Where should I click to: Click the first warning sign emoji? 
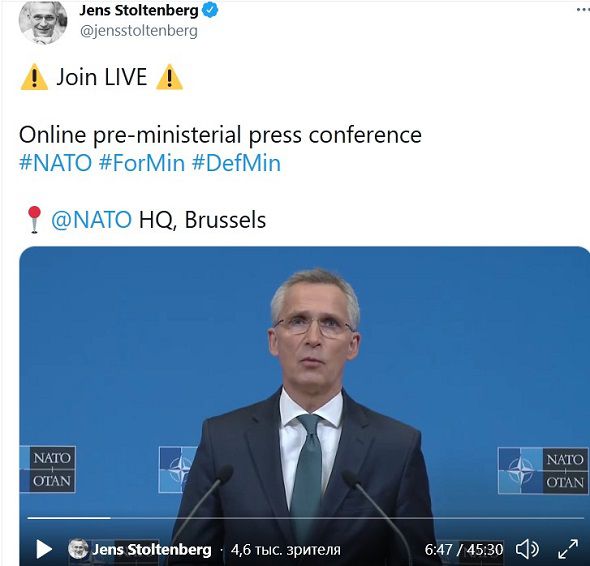tap(34, 77)
